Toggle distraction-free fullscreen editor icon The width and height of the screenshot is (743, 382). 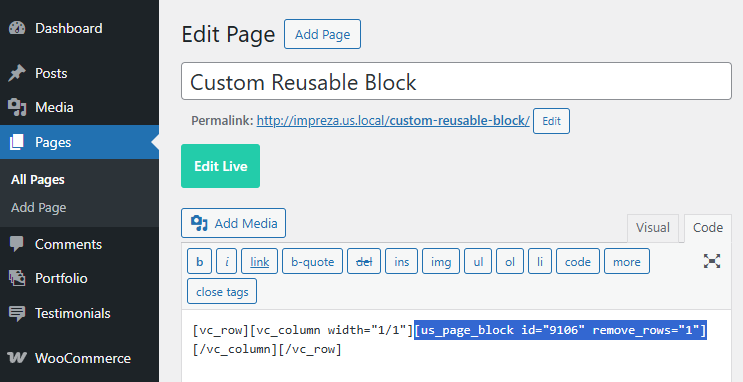[x=712, y=261]
